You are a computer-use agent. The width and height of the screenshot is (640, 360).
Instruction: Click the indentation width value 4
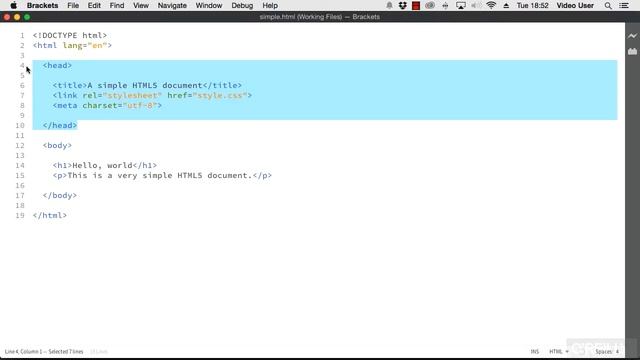(x=617, y=351)
